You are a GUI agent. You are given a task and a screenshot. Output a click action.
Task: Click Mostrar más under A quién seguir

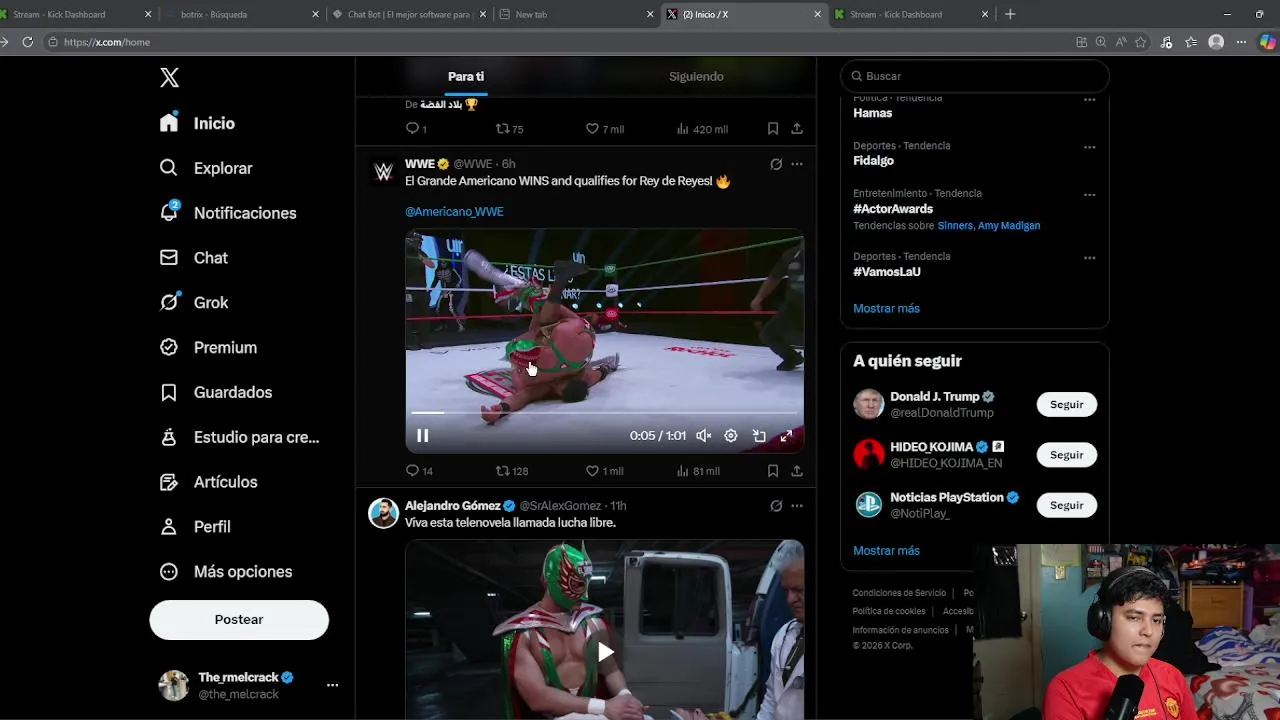(x=886, y=551)
